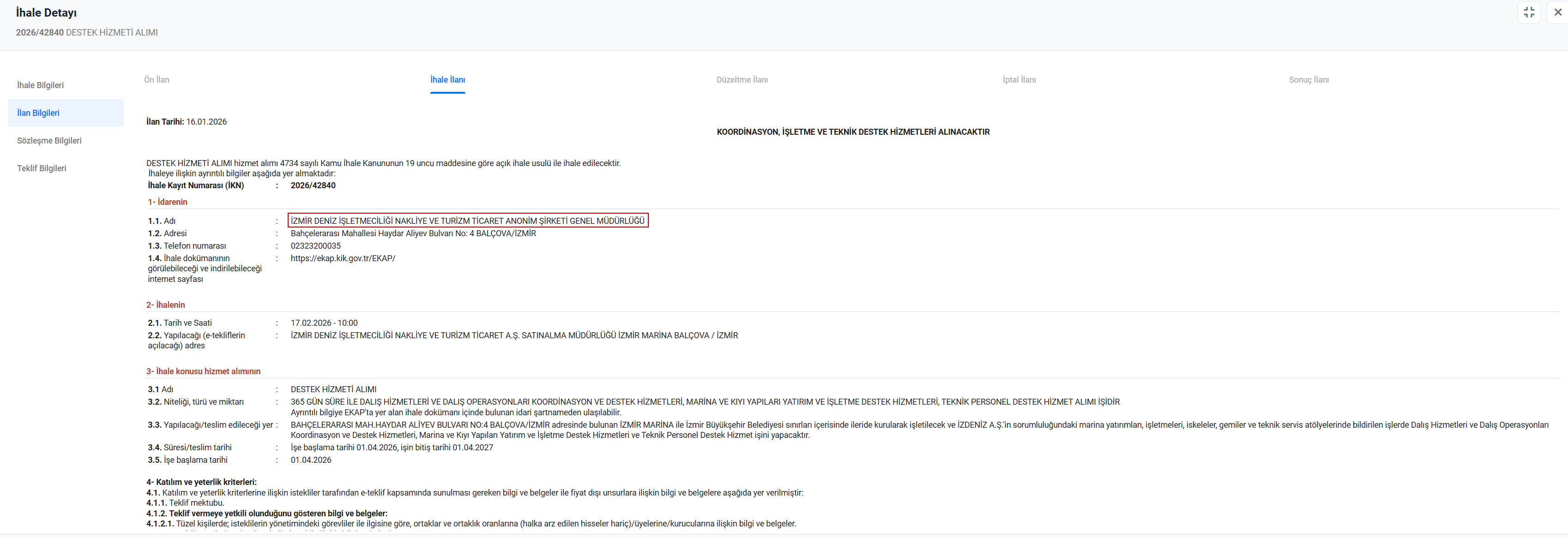Image resolution: width=1568 pixels, height=538 pixels.
Task: Open İhale Bilgileri in the sidebar
Action: (x=40, y=85)
